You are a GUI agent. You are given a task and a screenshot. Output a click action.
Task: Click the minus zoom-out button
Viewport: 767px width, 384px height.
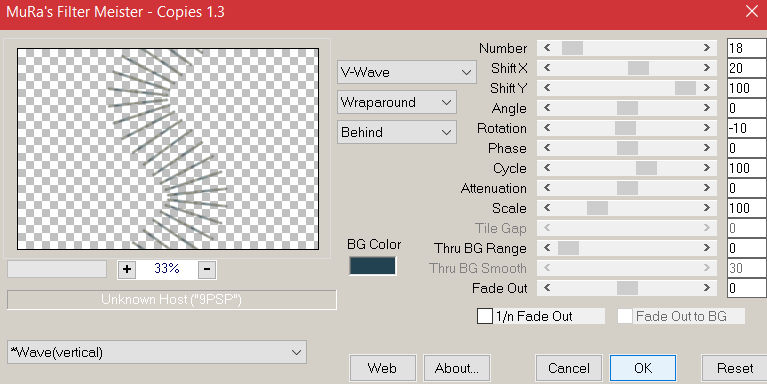(207, 269)
